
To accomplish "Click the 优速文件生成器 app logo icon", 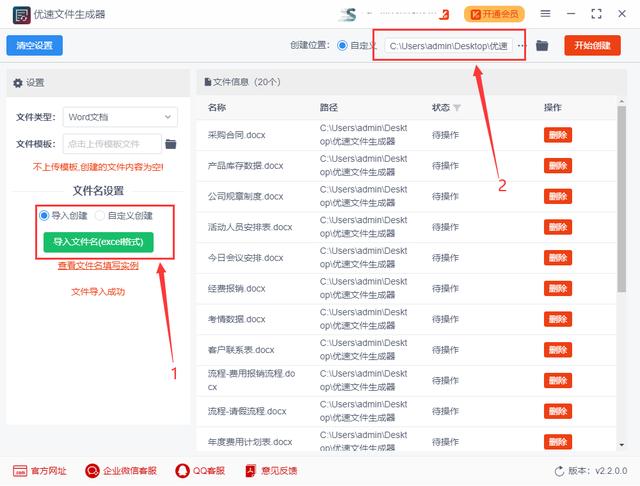I will point(21,15).
